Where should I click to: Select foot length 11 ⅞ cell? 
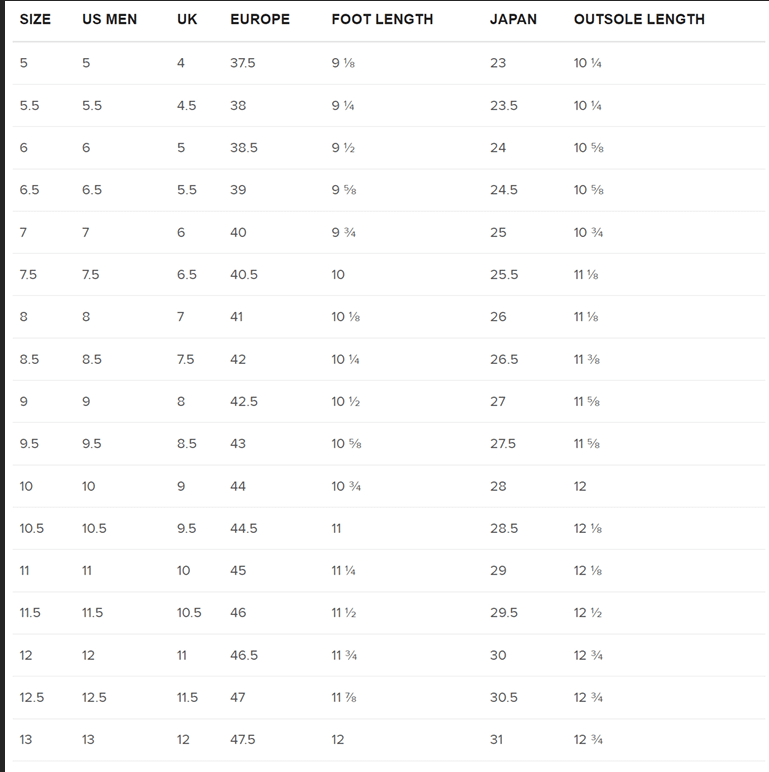point(344,697)
